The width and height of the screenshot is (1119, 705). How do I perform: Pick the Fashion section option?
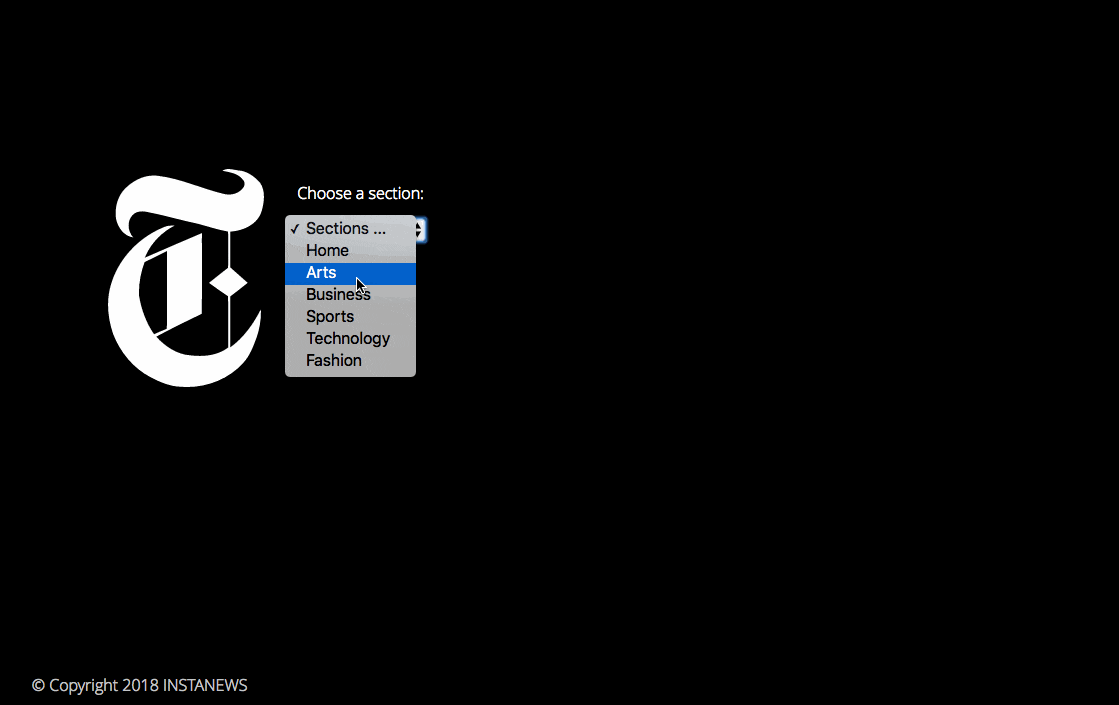350,362
